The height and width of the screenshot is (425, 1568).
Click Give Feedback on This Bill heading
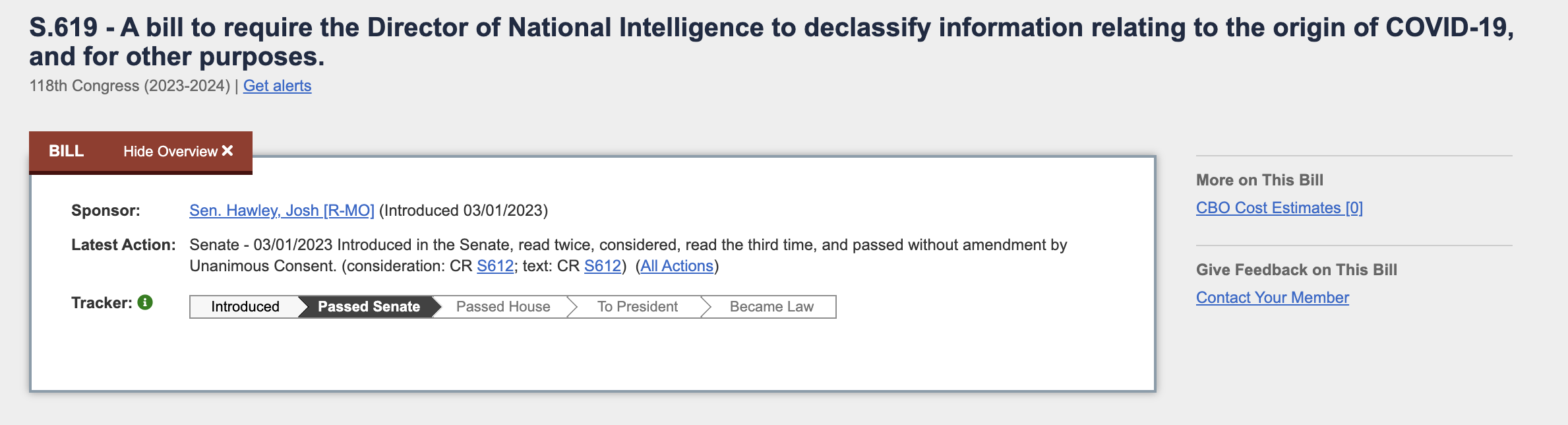pyautogui.click(x=1296, y=269)
